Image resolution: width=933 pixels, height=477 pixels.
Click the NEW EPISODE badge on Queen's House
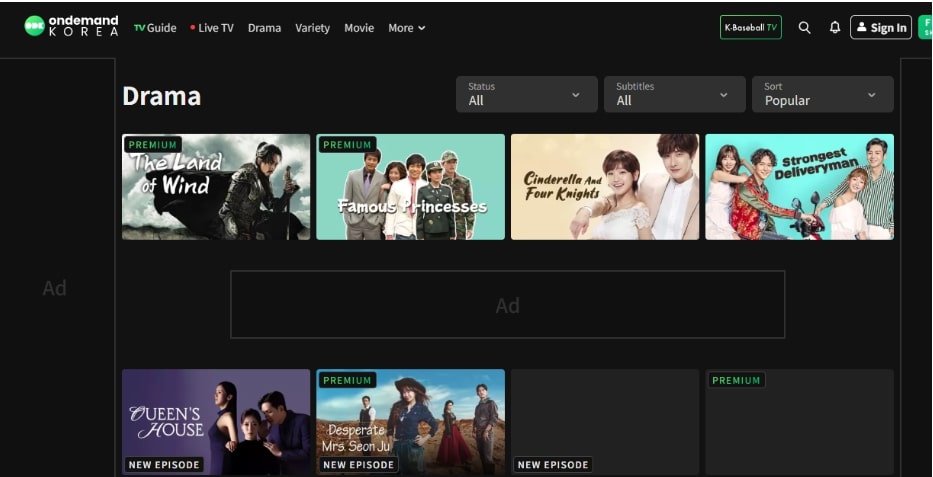(164, 465)
